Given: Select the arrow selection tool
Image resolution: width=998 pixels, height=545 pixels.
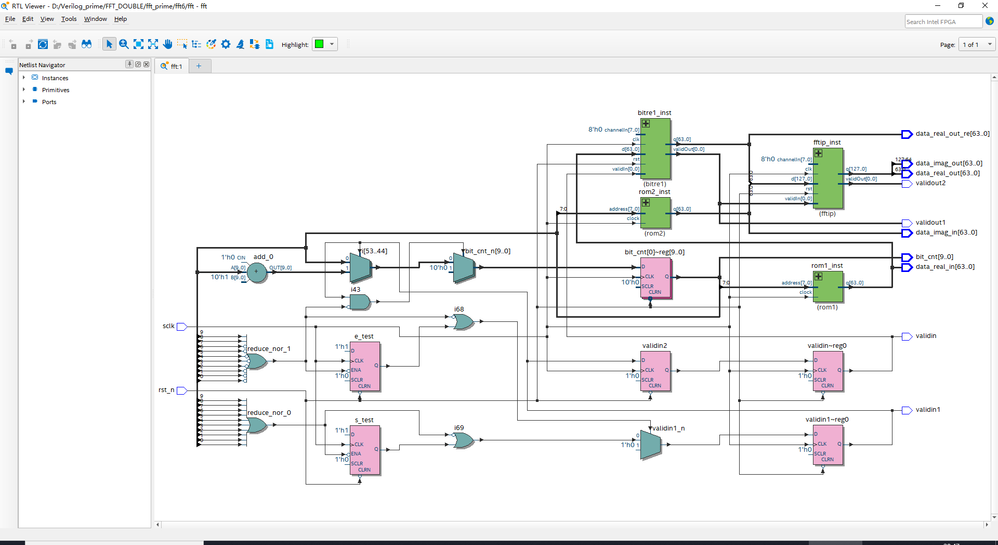Looking at the screenshot, I should (109, 44).
